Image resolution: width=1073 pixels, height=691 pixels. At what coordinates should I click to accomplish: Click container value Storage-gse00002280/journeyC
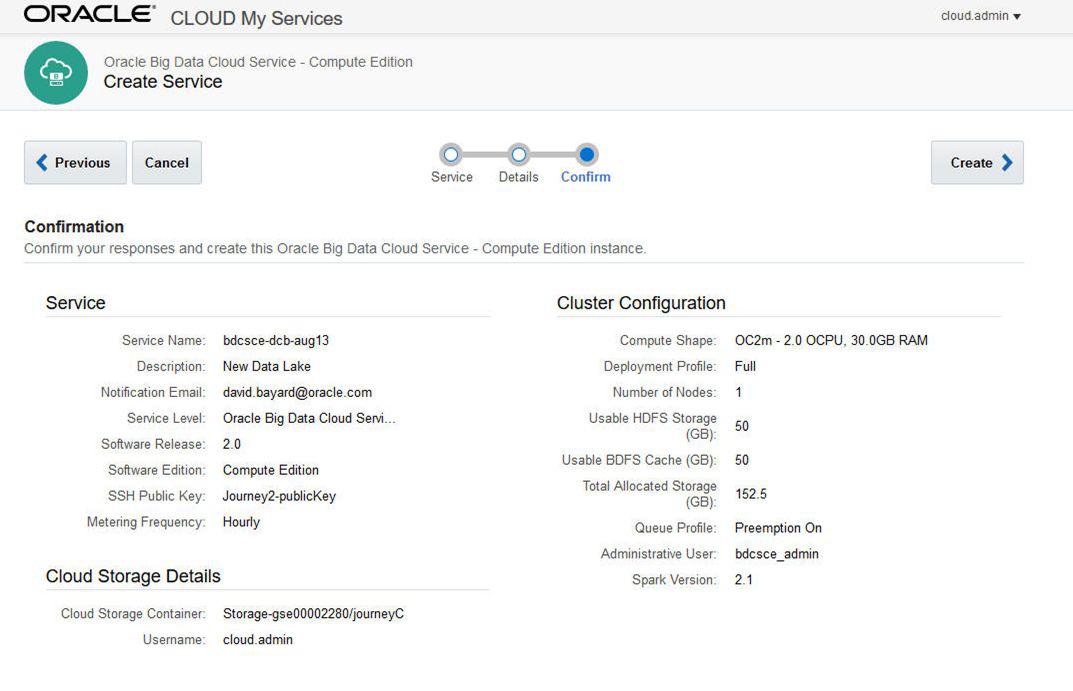pyautogui.click(x=313, y=614)
